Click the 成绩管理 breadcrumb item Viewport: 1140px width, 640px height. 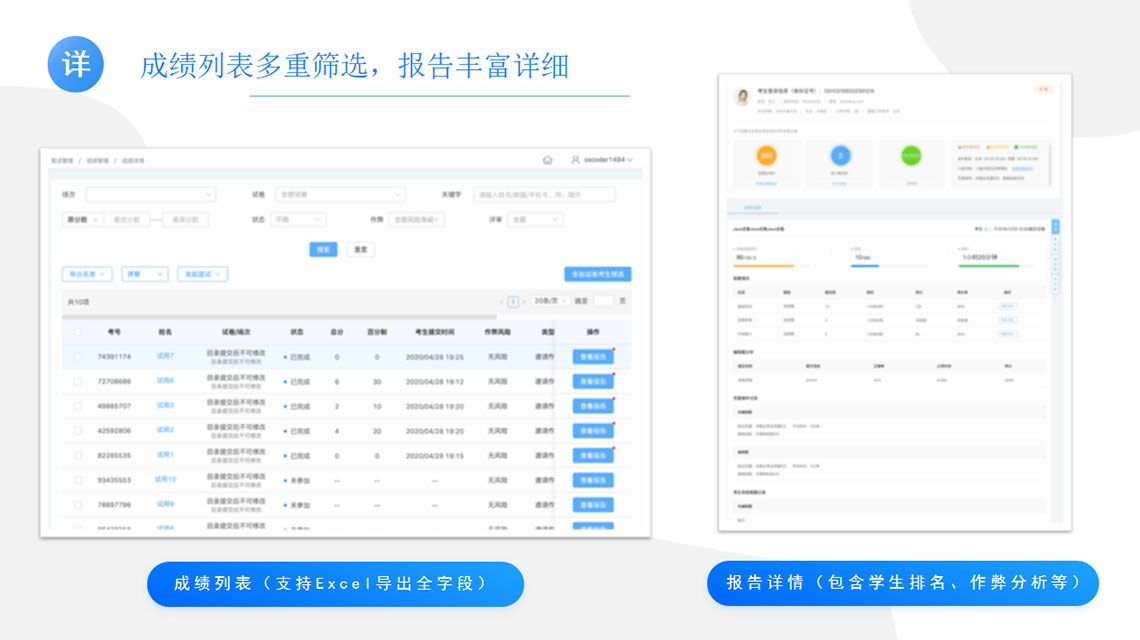tap(96, 160)
